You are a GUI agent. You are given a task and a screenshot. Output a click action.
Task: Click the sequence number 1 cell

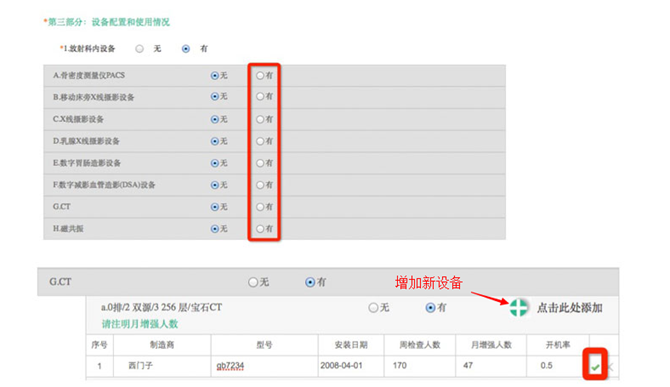tap(99, 366)
